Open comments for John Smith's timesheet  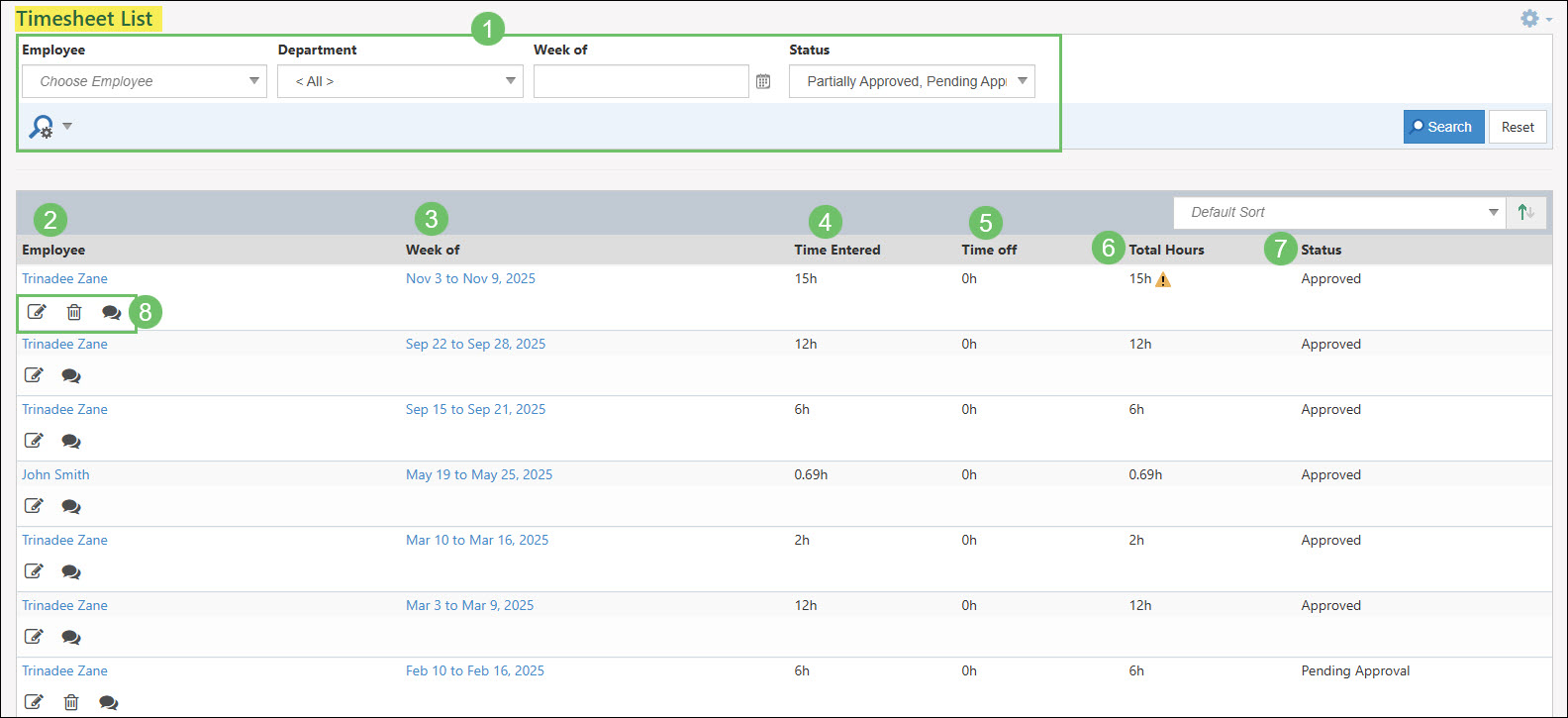tap(71, 506)
